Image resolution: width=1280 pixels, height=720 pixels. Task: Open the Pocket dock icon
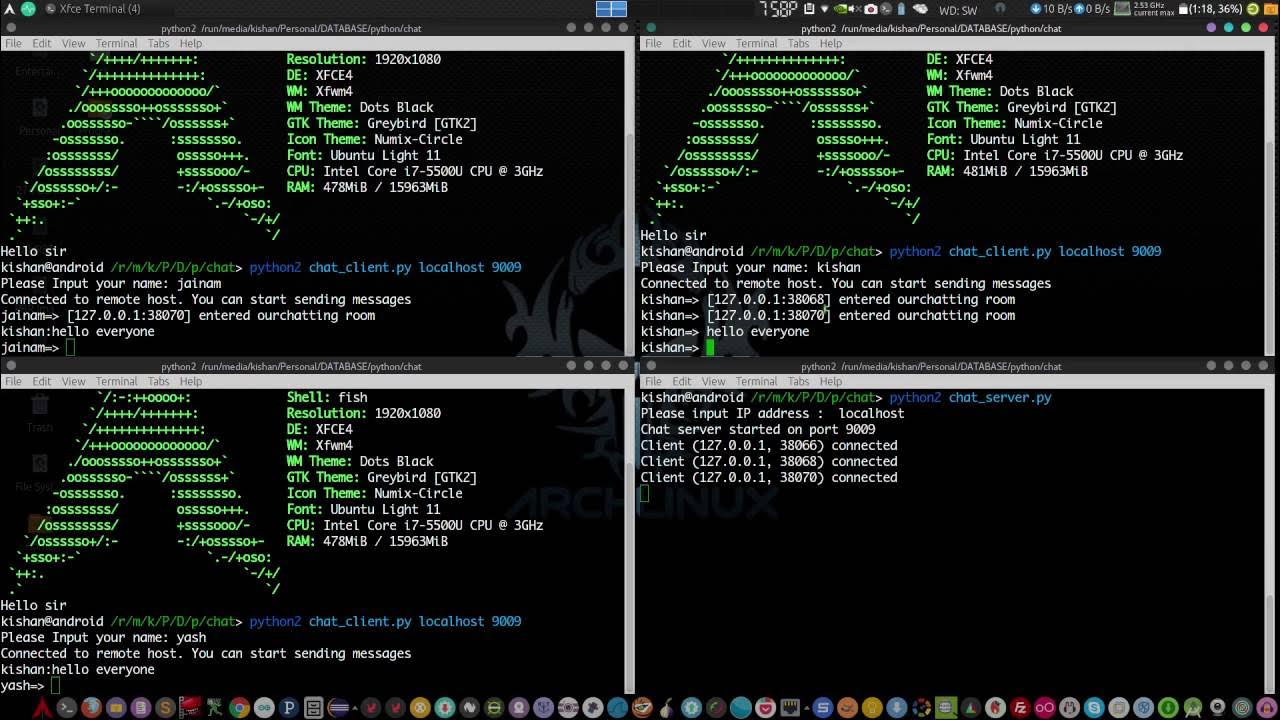(x=765, y=708)
